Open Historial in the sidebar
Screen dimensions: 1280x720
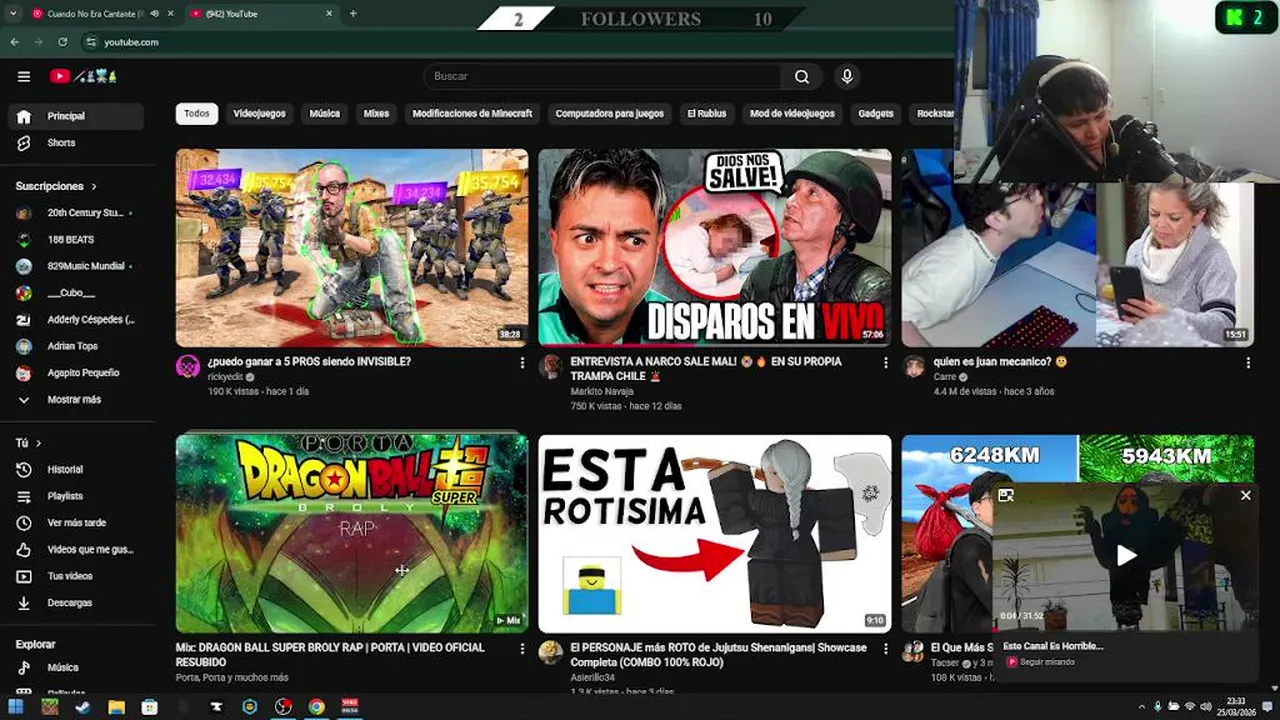[x=76, y=469]
